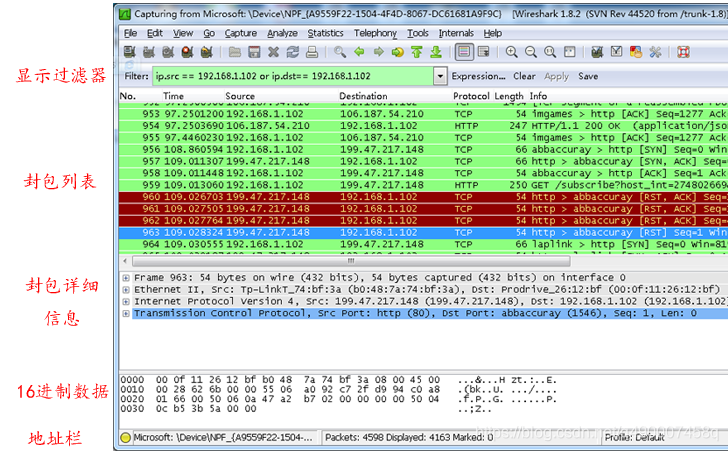Viewport: 728px width, 451px height.
Task: Open the Edit menu
Action: pos(155,33)
